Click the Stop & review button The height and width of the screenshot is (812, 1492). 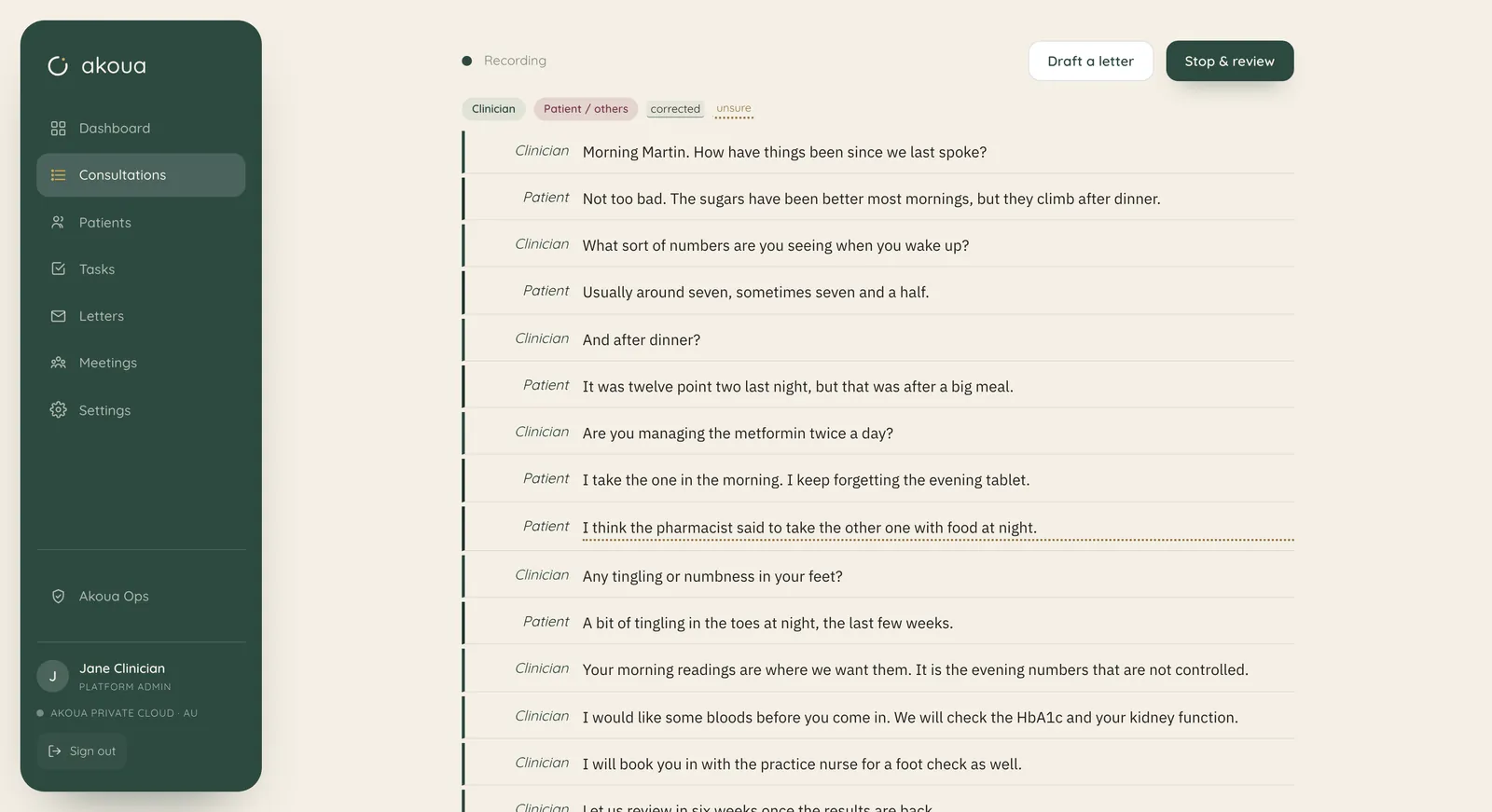[1229, 61]
